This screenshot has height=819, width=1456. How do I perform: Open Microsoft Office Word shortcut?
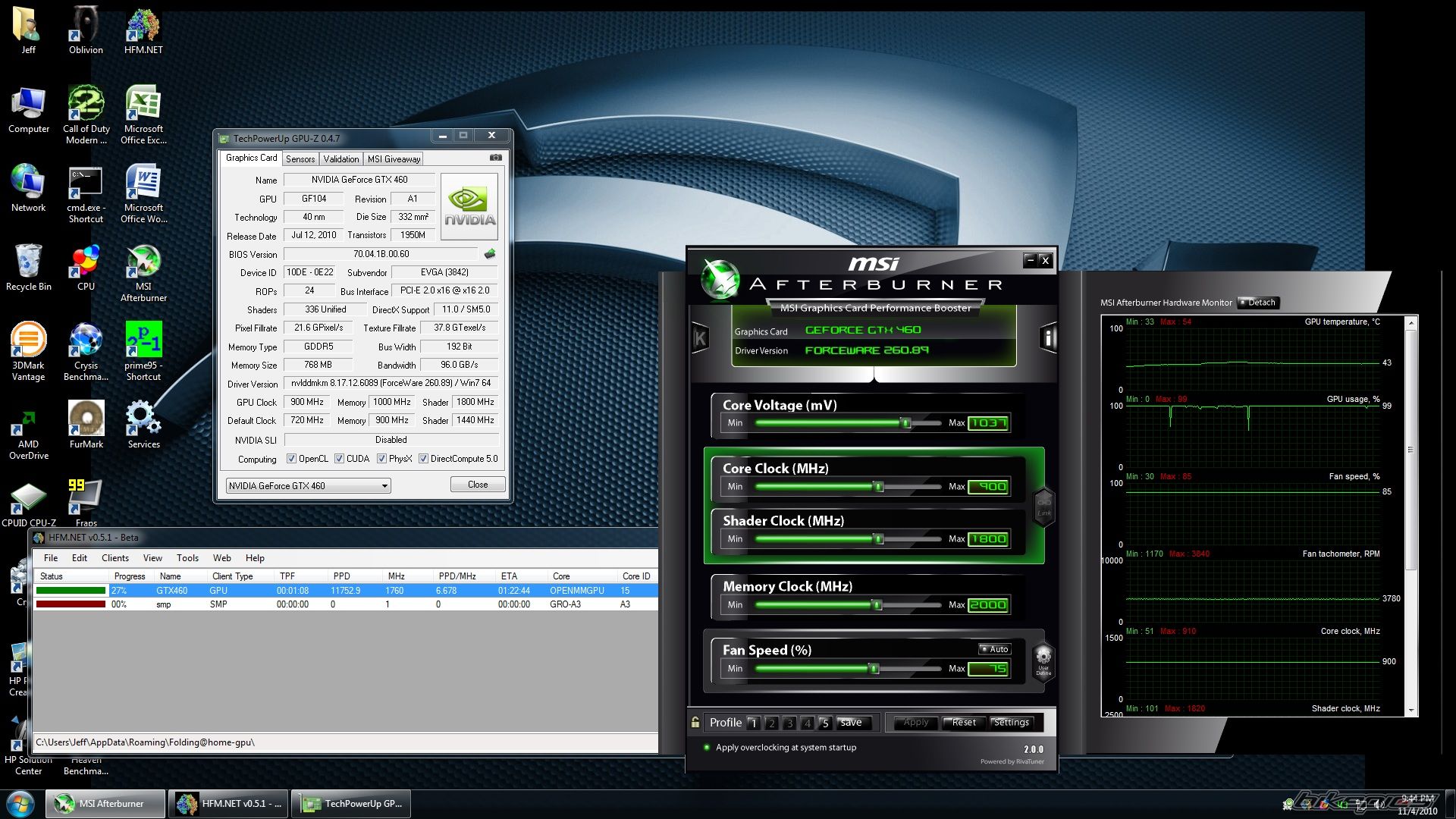[x=143, y=194]
